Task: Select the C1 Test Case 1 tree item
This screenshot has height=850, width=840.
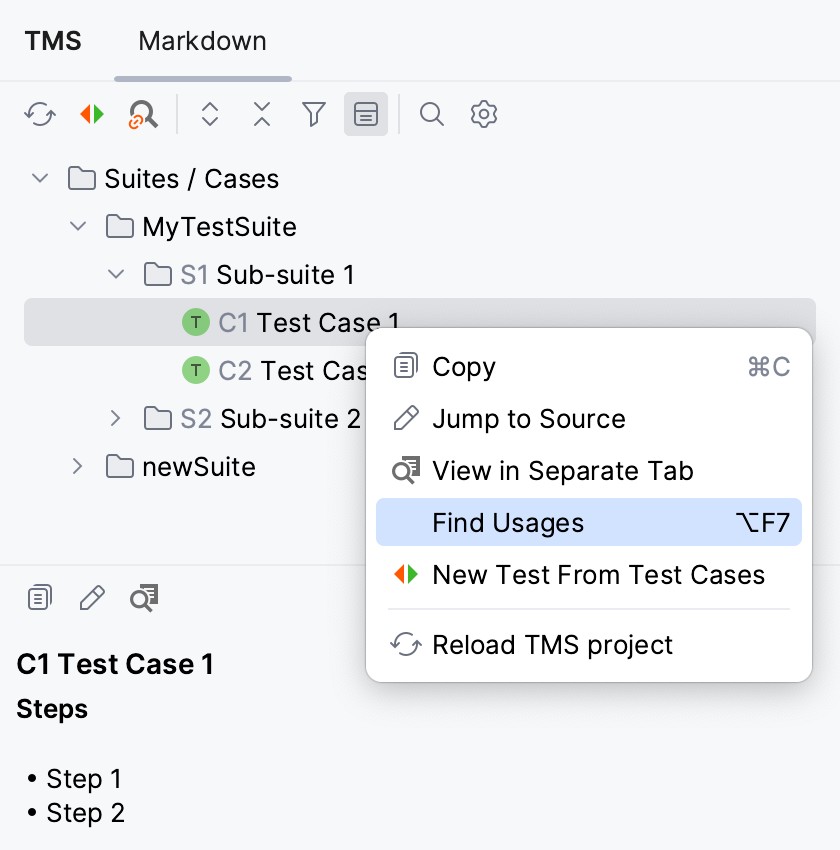Action: click(310, 322)
